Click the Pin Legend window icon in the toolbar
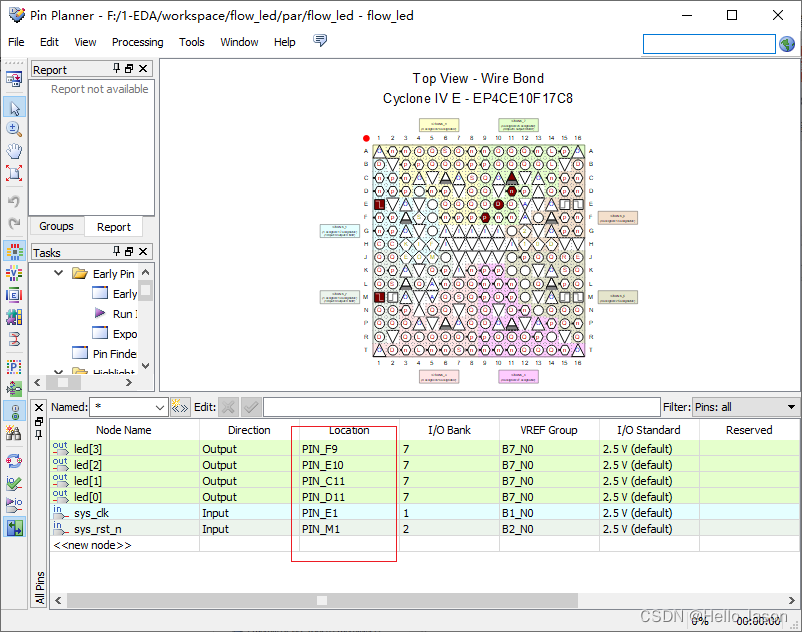Viewport: 802px width, 632px height. 14,79
